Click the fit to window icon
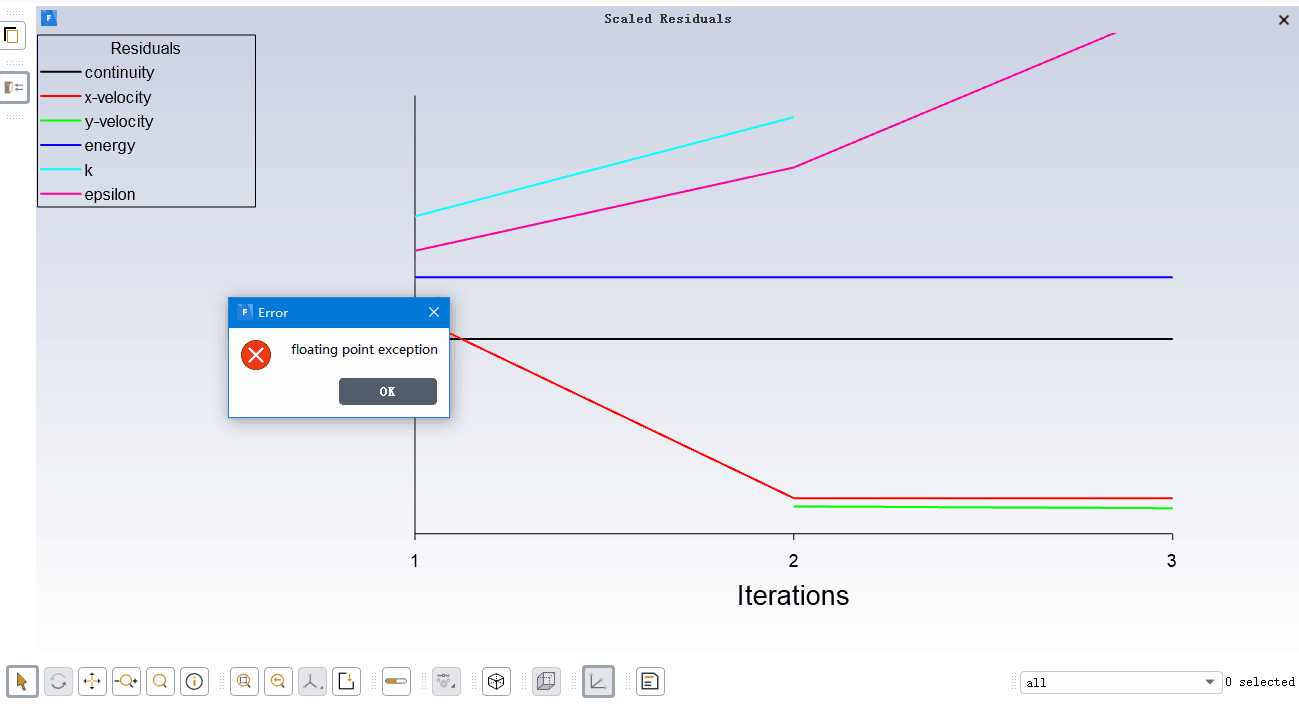1299x705 pixels. (243, 682)
